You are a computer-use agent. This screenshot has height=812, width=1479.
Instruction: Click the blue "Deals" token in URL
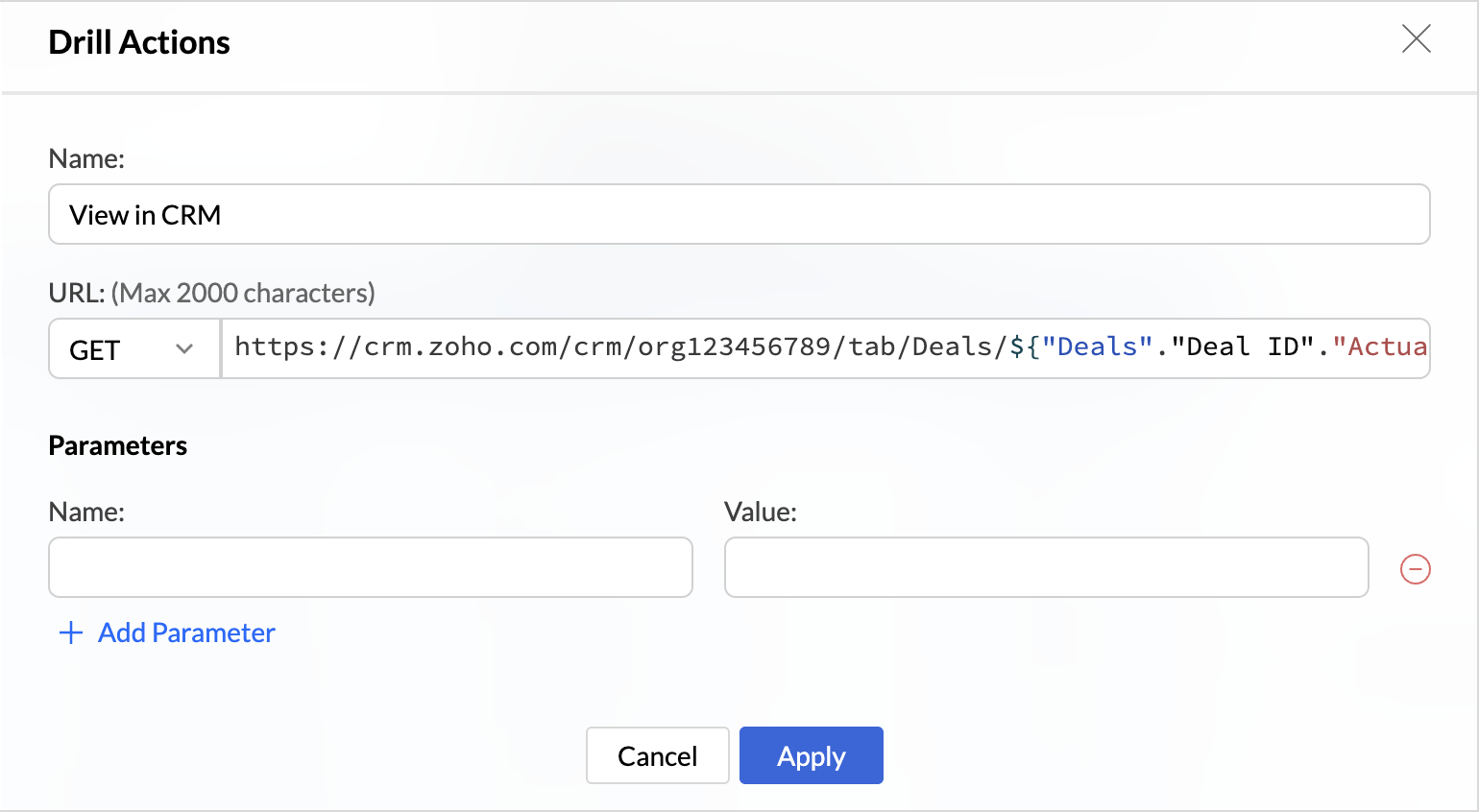click(1097, 346)
